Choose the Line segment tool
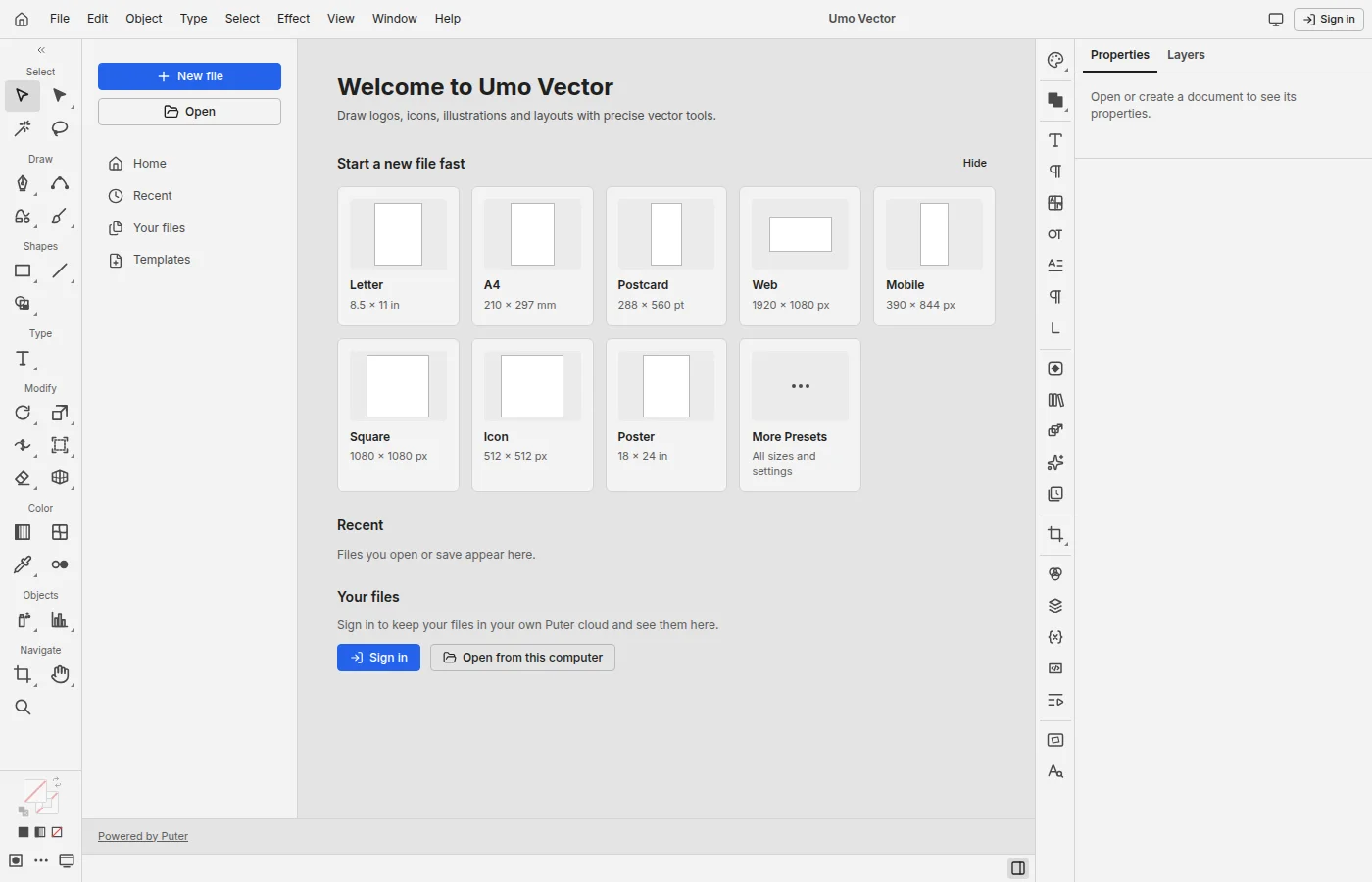This screenshot has height=882, width=1372. (x=60, y=270)
